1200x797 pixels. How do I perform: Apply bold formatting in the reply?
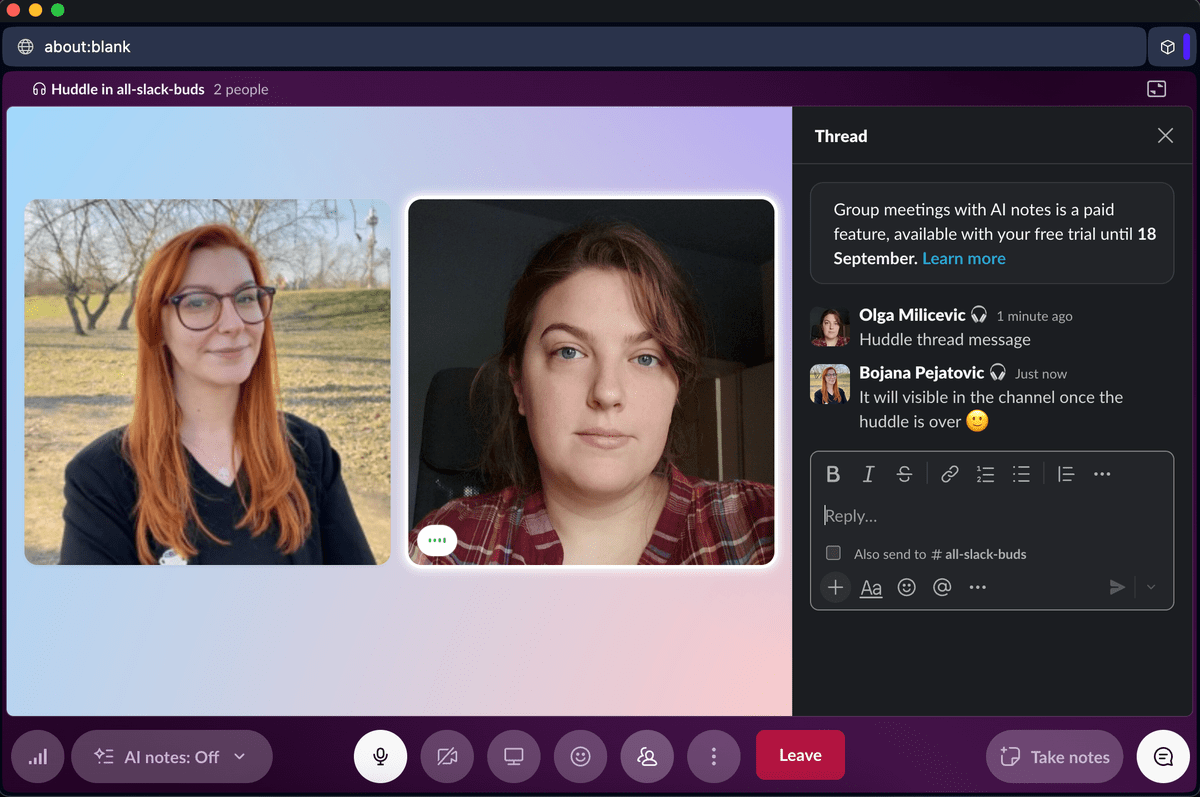833,474
